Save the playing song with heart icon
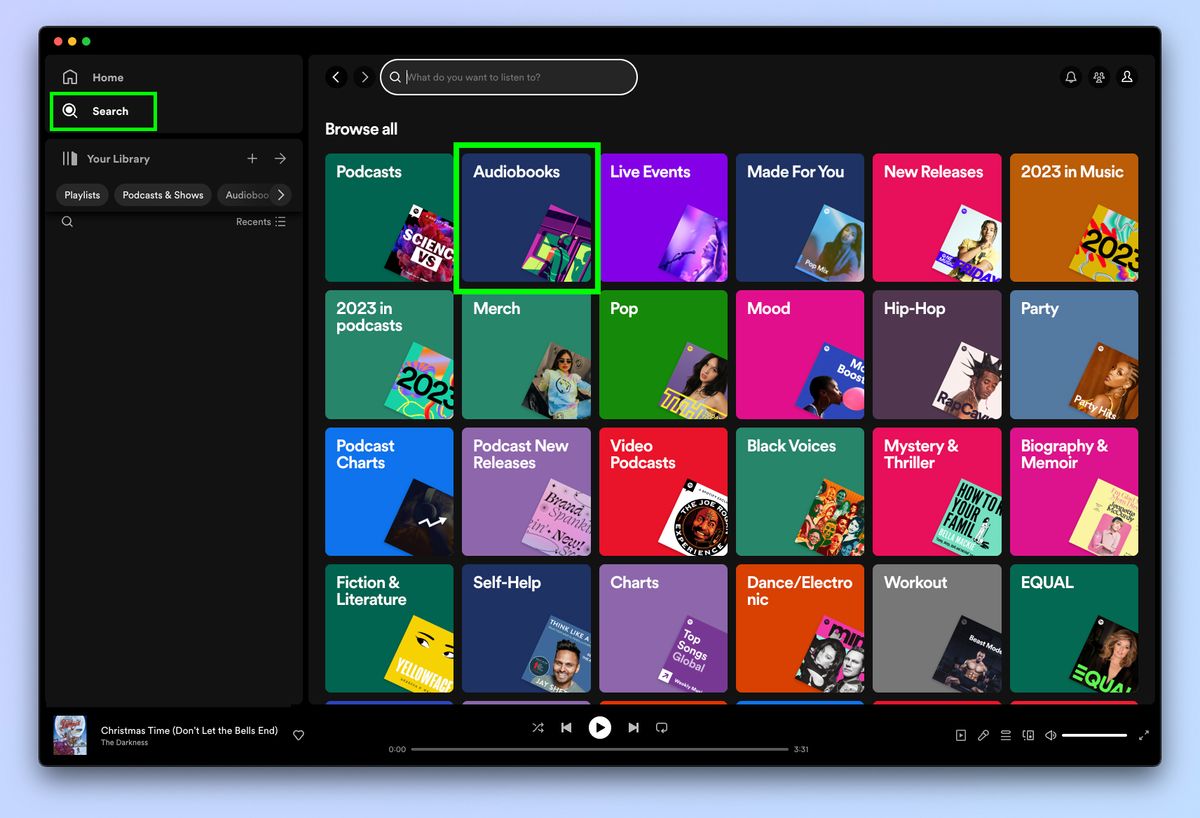The height and width of the screenshot is (818, 1200). (x=298, y=735)
